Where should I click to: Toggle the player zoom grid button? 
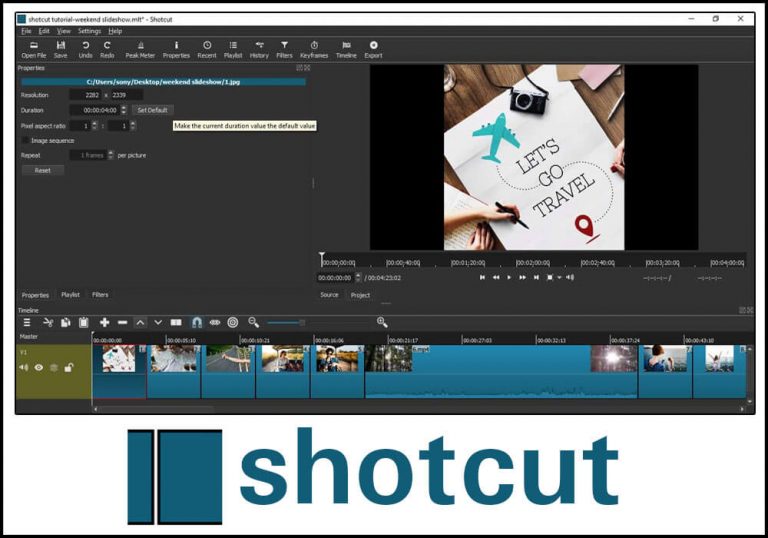coord(550,278)
